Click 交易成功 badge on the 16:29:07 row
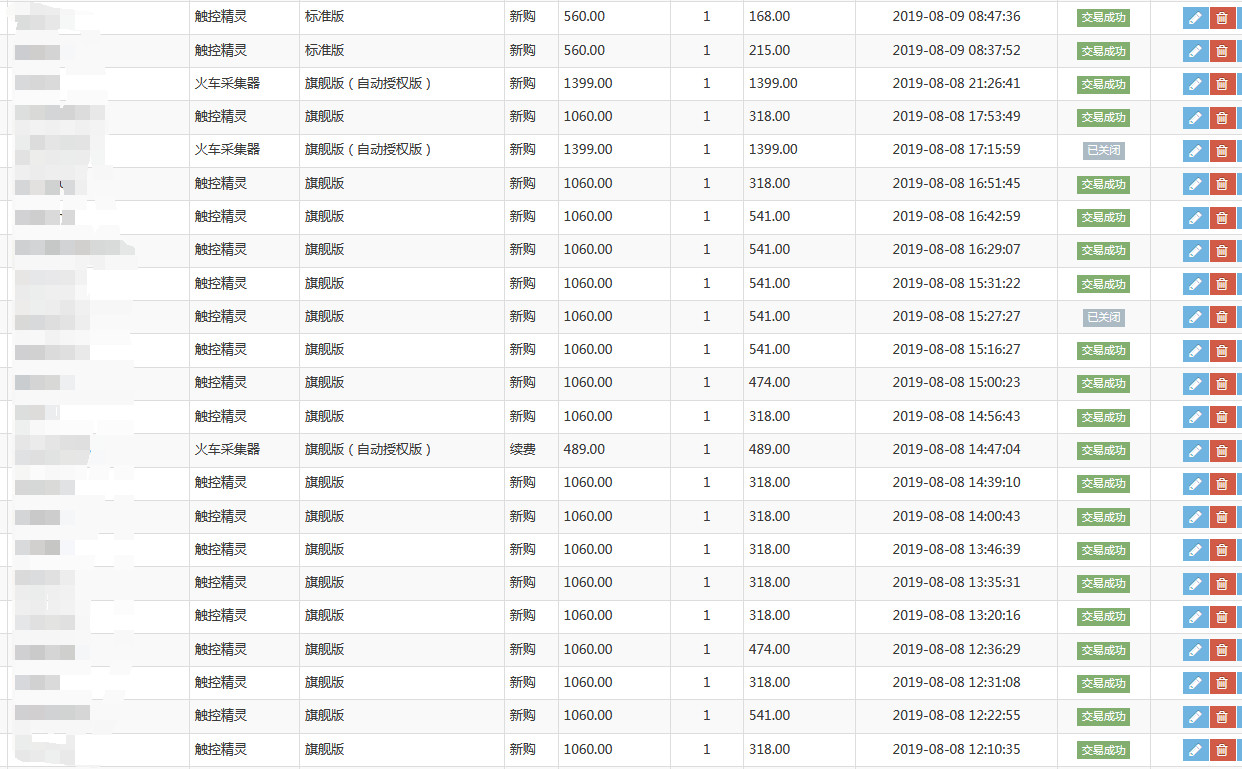Viewport: 1242px width, 769px height. point(1103,250)
